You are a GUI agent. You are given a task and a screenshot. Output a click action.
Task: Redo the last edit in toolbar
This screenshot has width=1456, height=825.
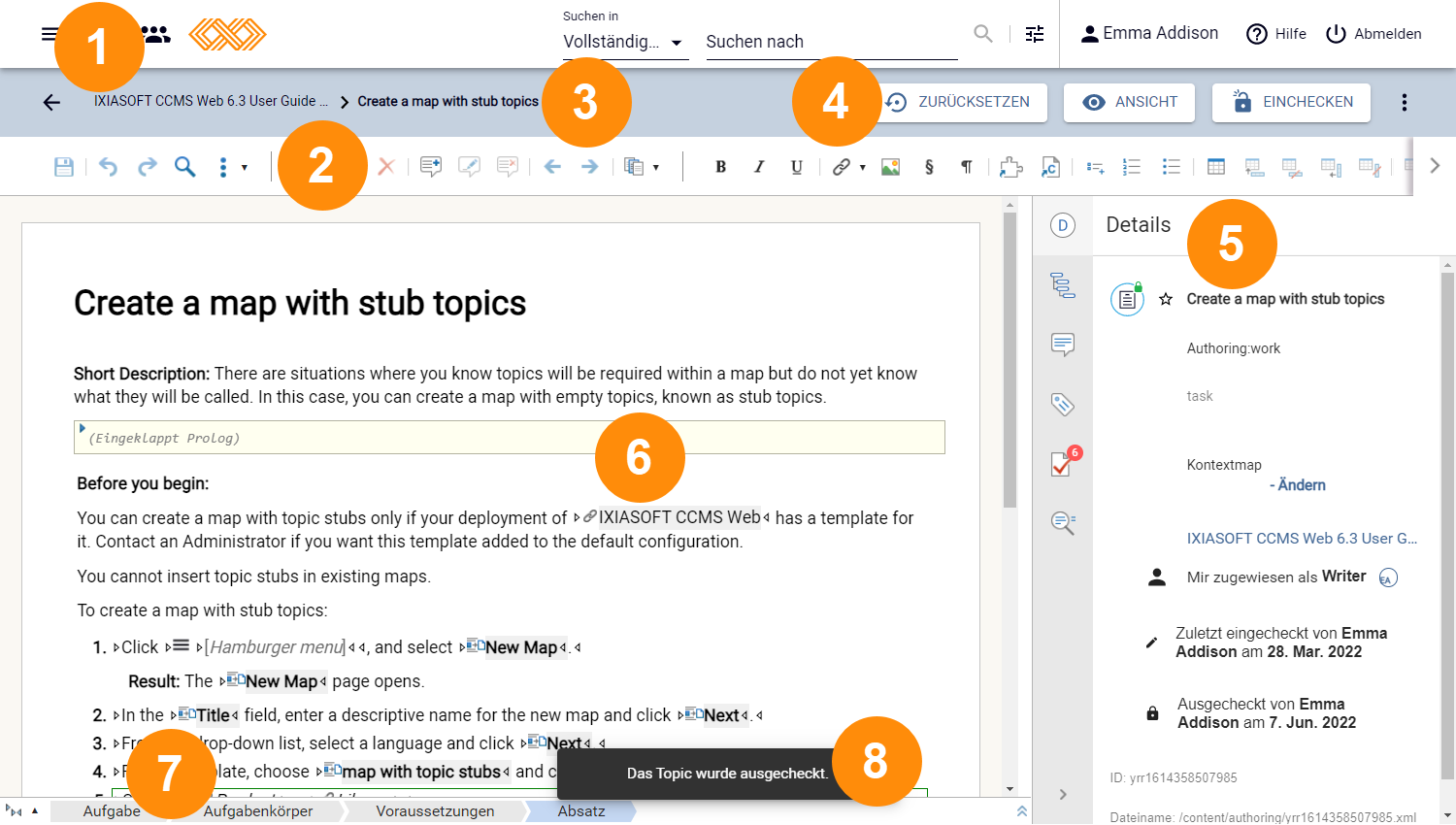147,167
